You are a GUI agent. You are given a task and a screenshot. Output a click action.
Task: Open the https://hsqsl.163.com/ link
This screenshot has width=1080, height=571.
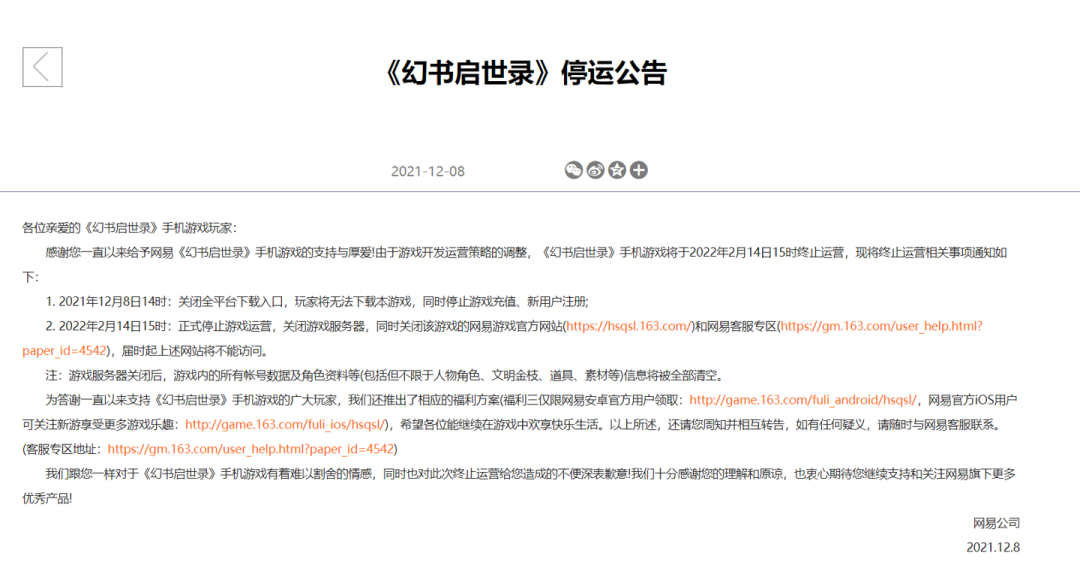coord(629,326)
